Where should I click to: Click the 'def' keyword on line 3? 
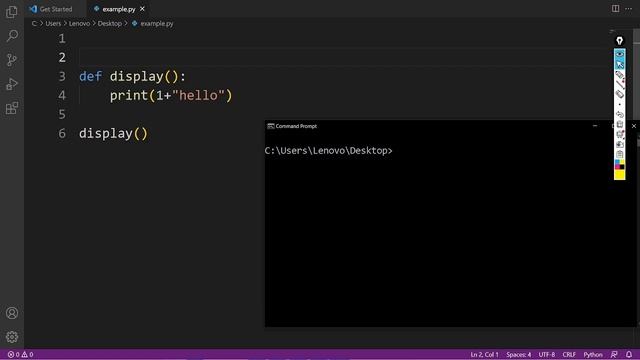point(91,76)
